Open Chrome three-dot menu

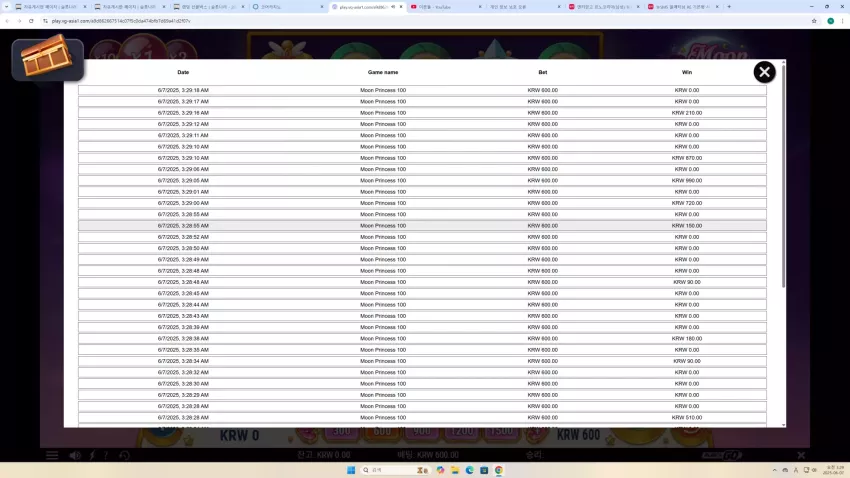842,21
